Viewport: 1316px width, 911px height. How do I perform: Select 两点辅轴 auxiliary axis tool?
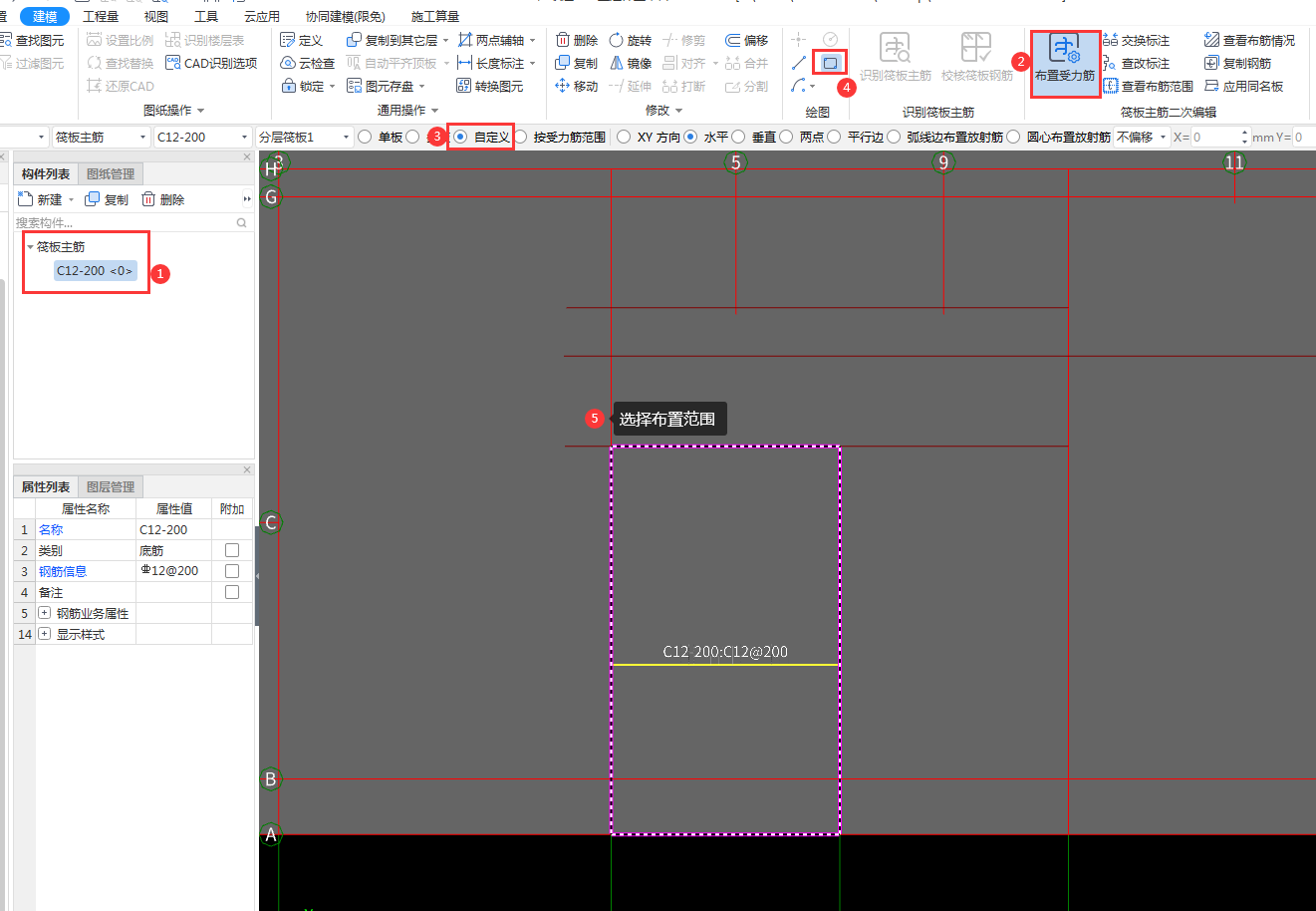[496, 40]
